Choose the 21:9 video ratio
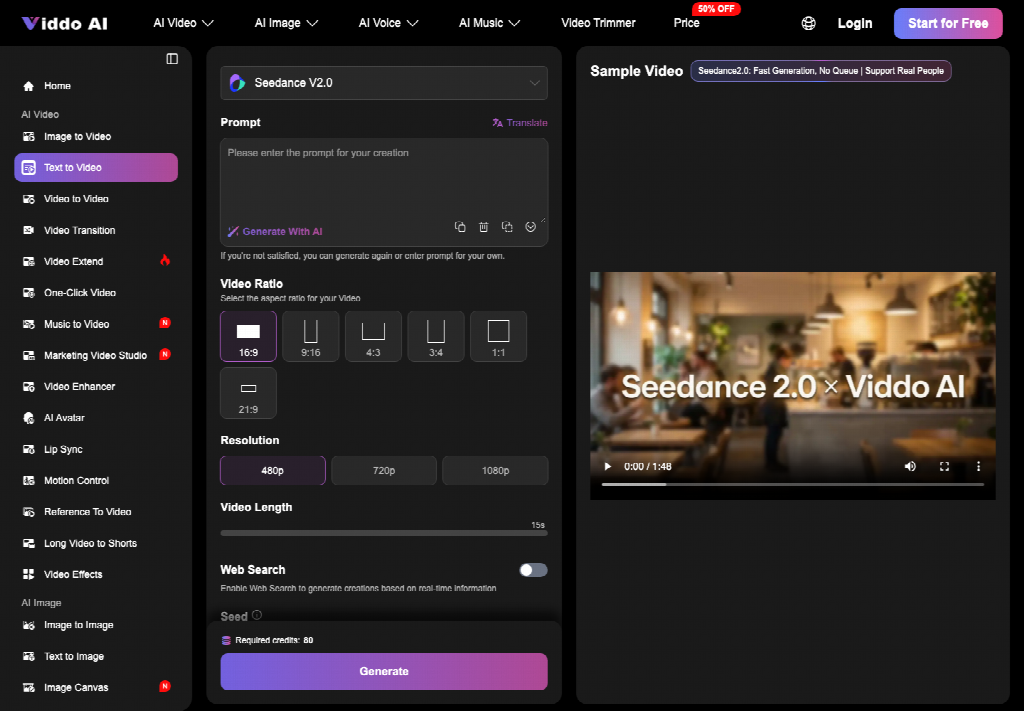 (248, 393)
